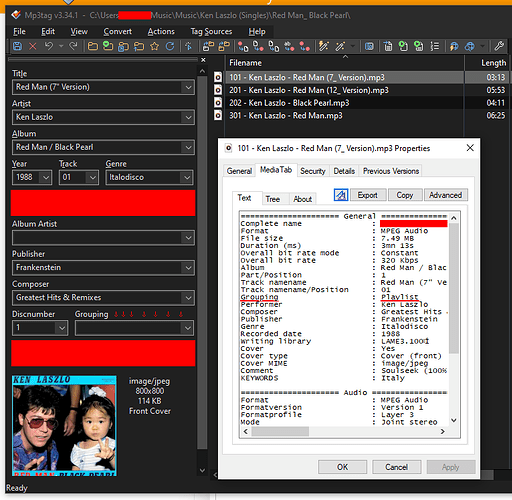Click the front cover album art thumbnail
The height and width of the screenshot is (500, 512).
[64, 426]
